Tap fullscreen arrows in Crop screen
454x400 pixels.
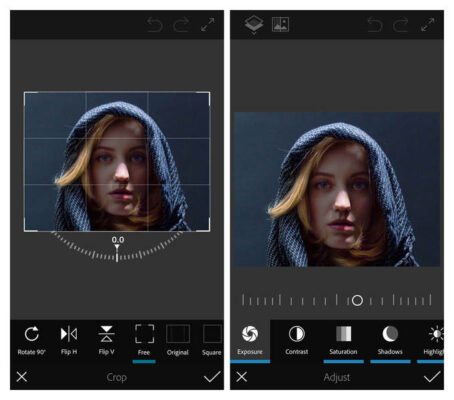pyautogui.click(x=208, y=25)
